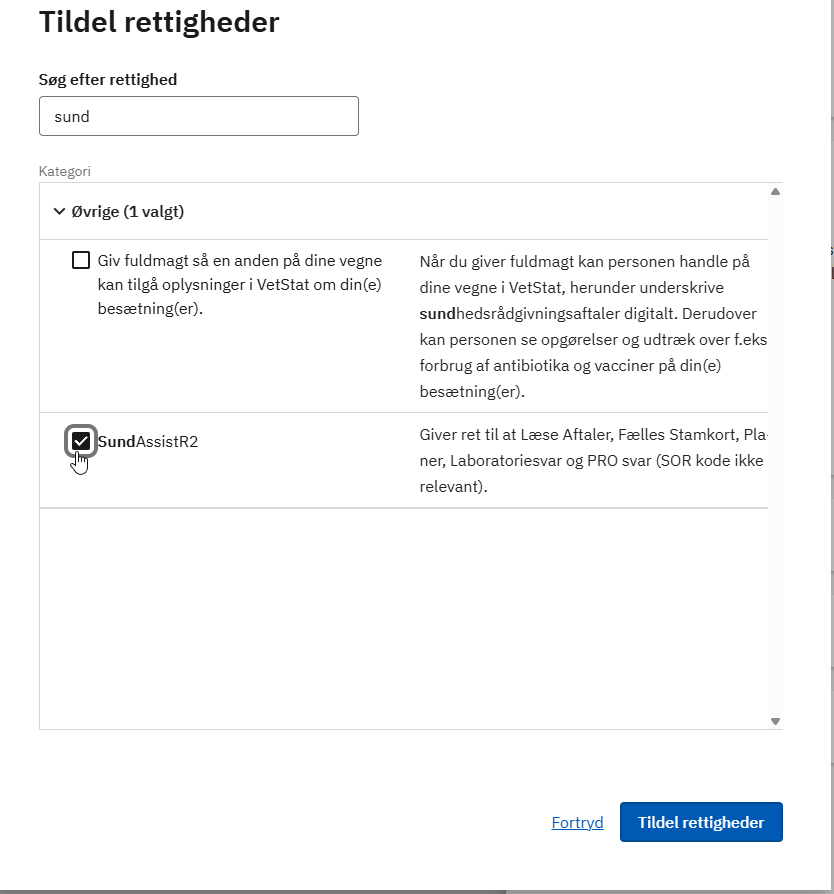Click the Kategori label
This screenshot has height=894, width=834.
tap(64, 171)
